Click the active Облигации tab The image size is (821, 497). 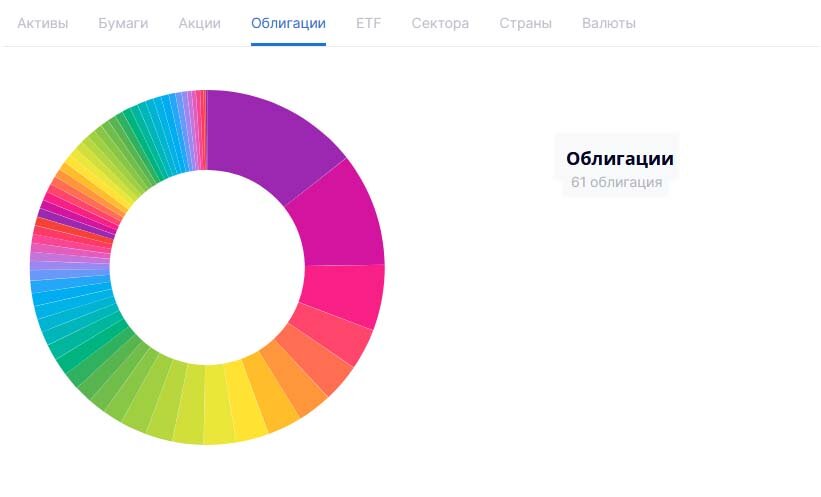coord(289,24)
